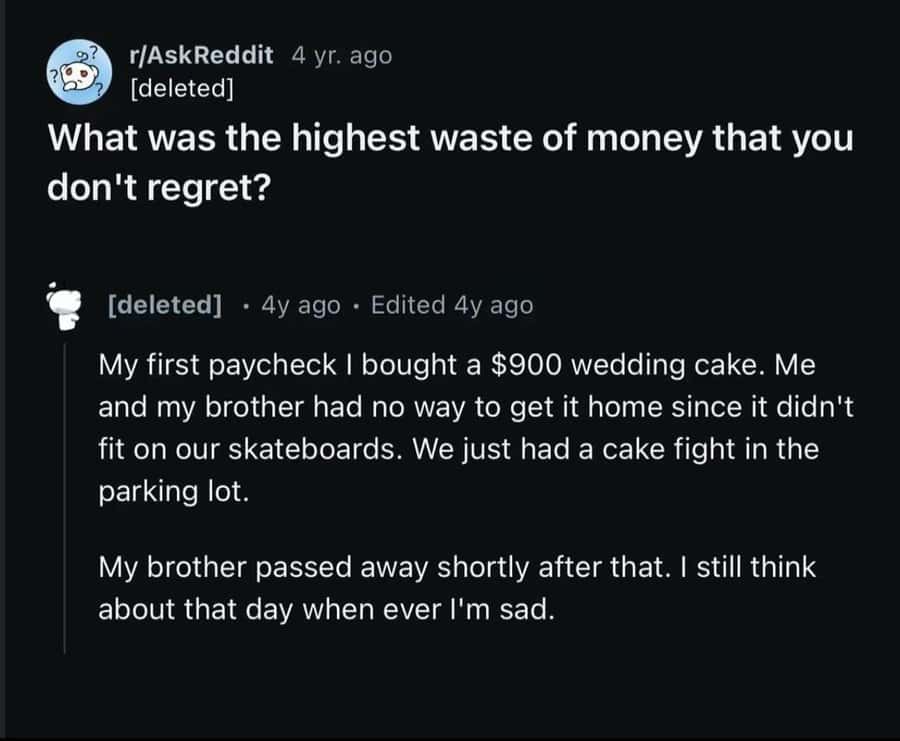Click the post author [deleted] under r/AskReddit

[182, 87]
